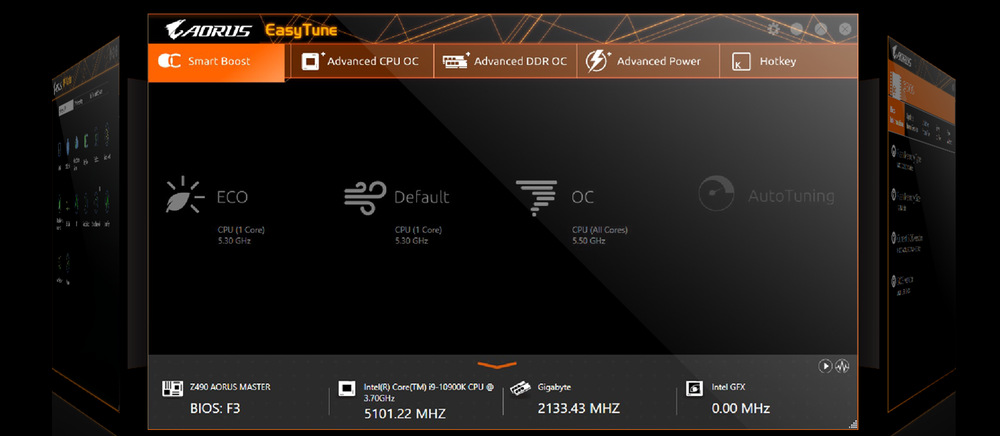This screenshot has height=436, width=1000.
Task: Select the OC tornado mode icon
Action: (x=536, y=198)
